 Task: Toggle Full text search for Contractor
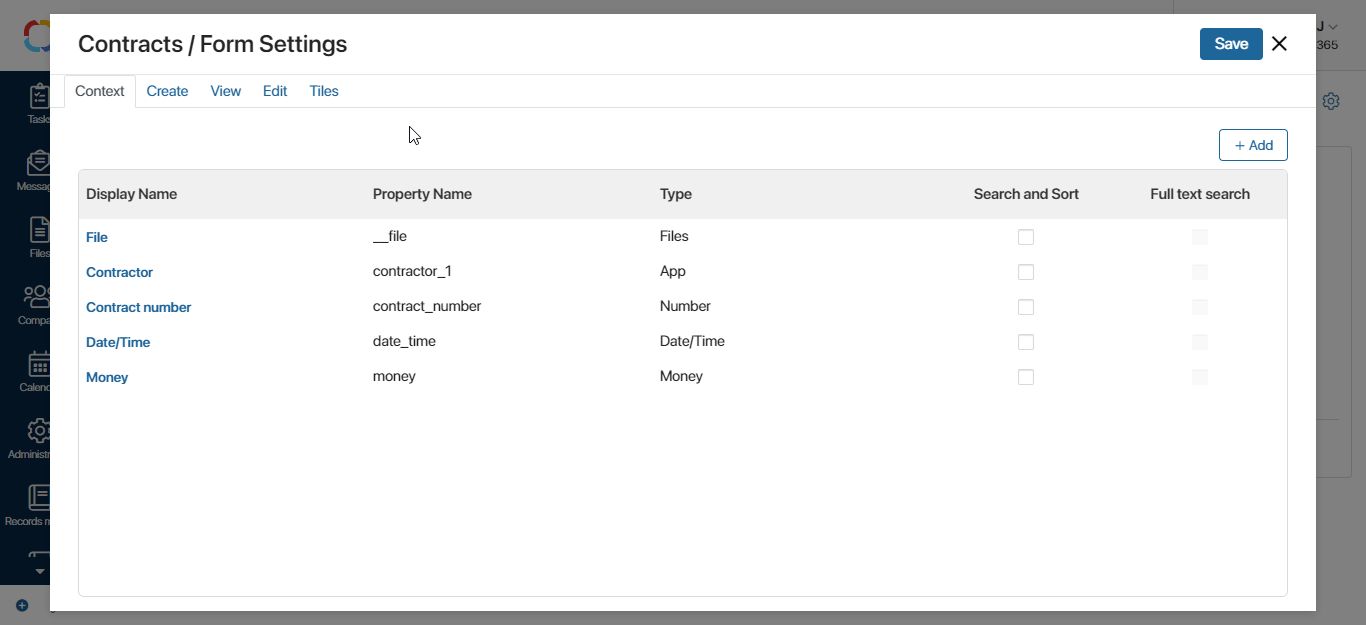[1200, 272]
